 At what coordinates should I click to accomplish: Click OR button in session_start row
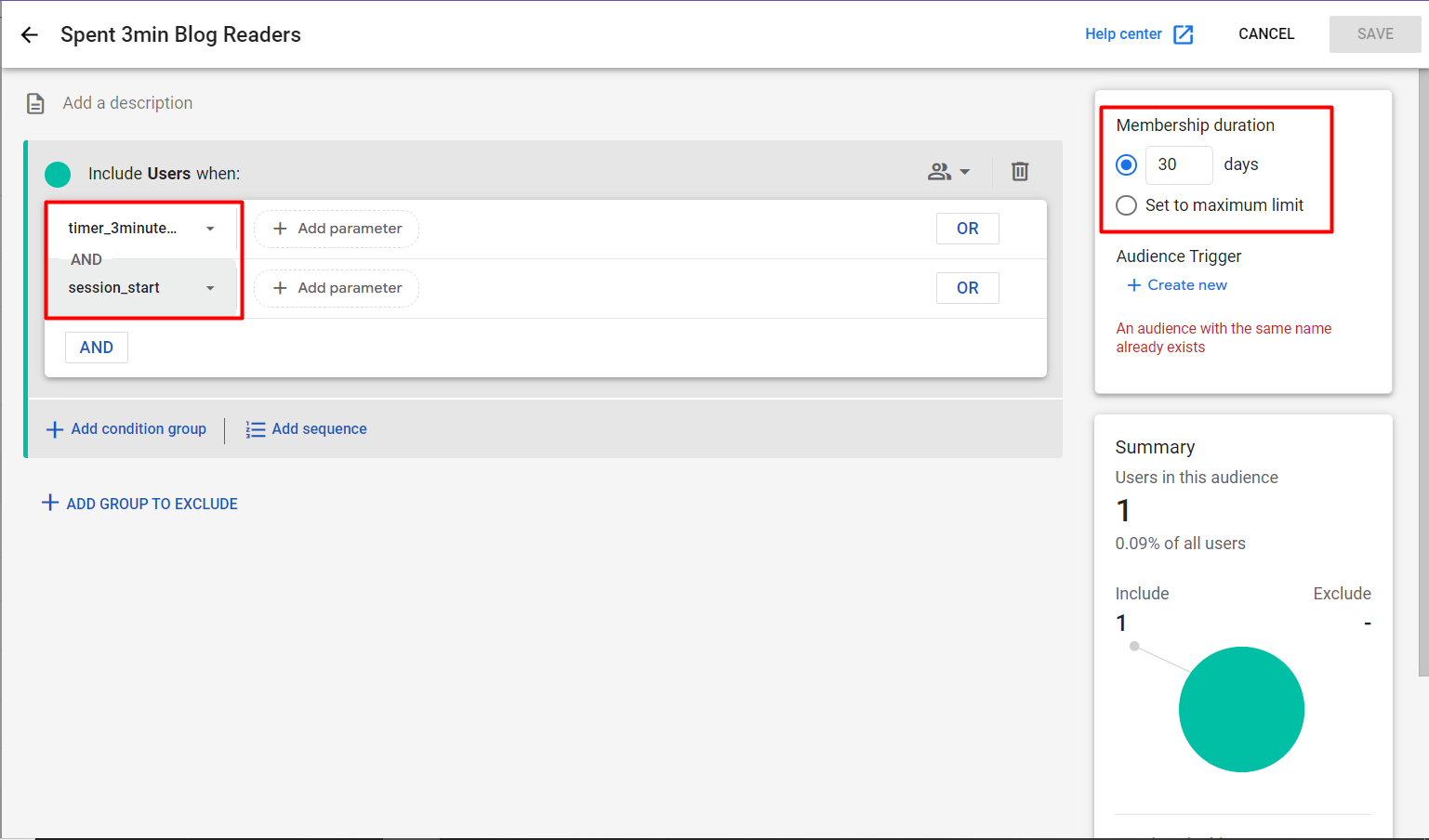click(967, 288)
